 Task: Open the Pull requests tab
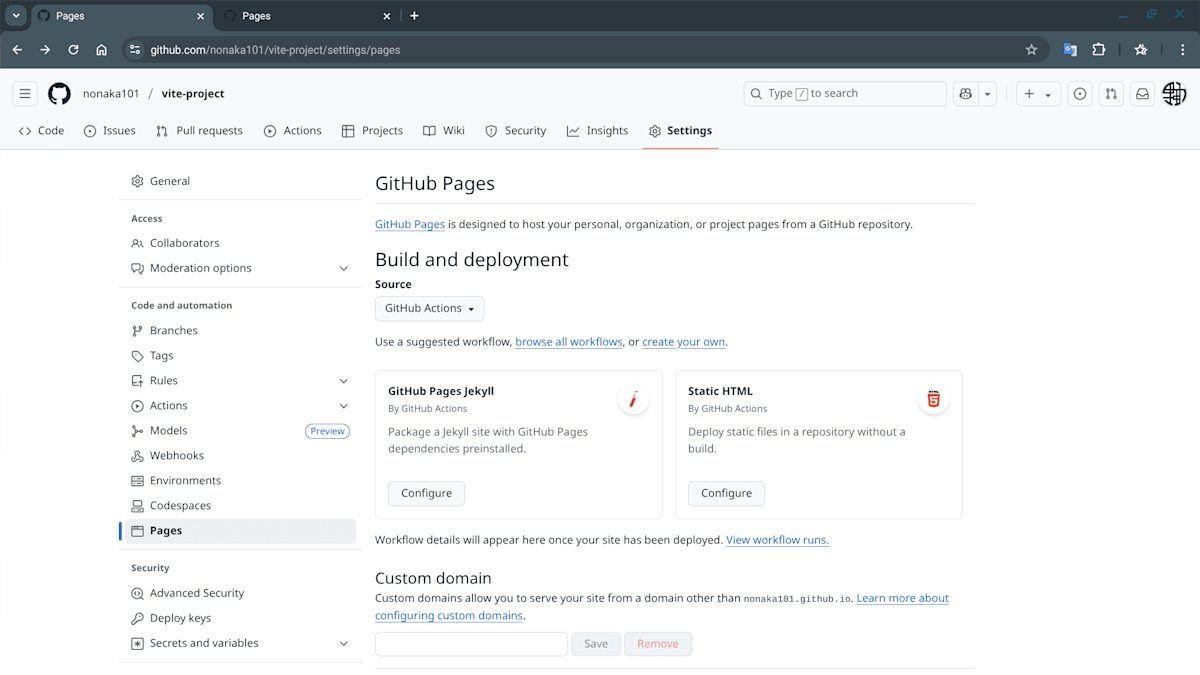coord(199,131)
